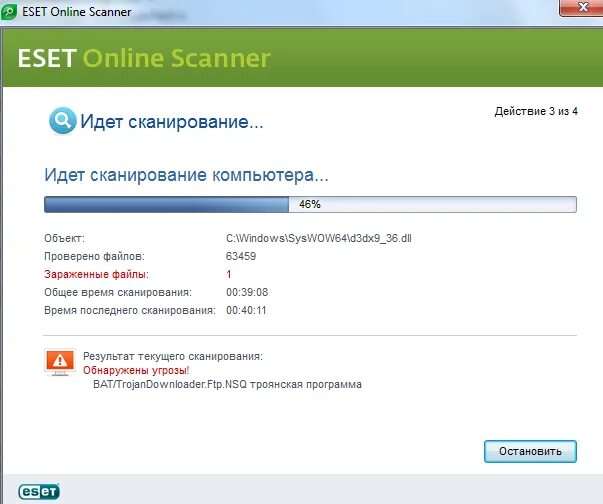Click 'Идет сканирование компьютера...' text
603x504 pixels.
pyautogui.click(x=187, y=175)
